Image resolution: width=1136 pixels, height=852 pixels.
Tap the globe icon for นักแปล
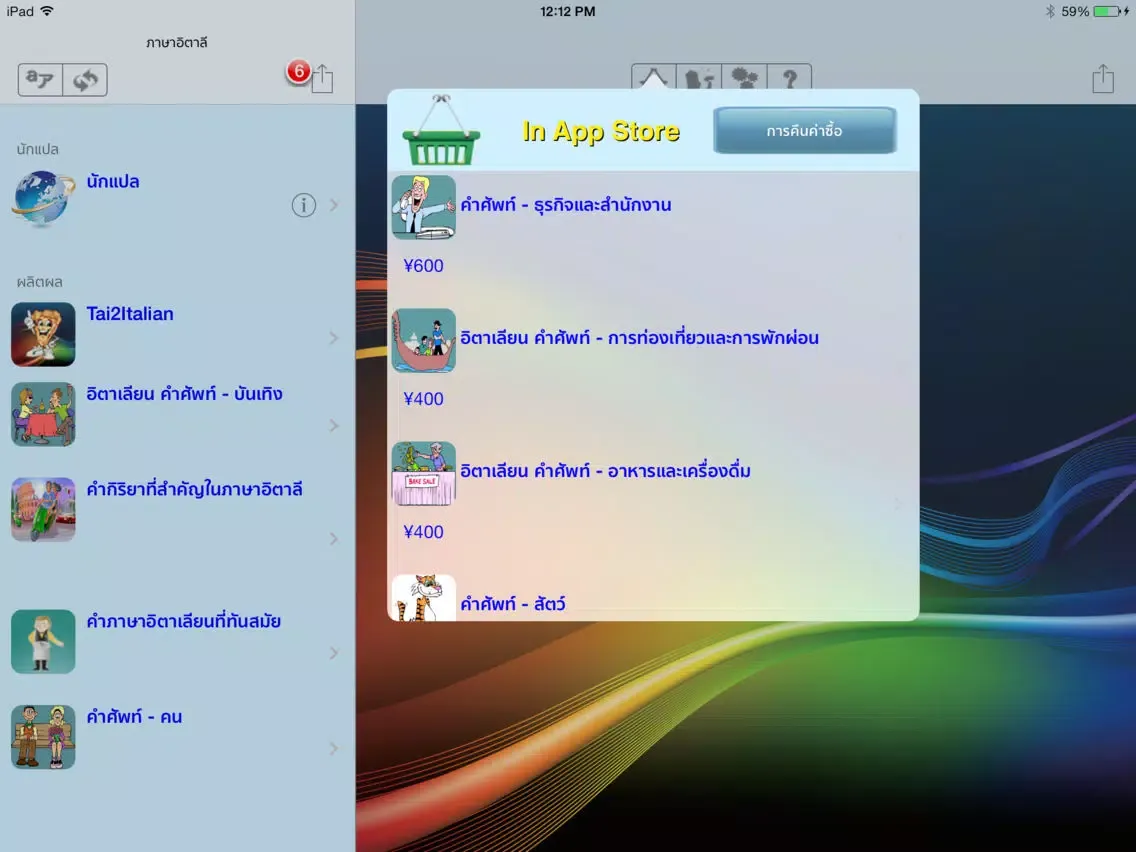click(43, 198)
